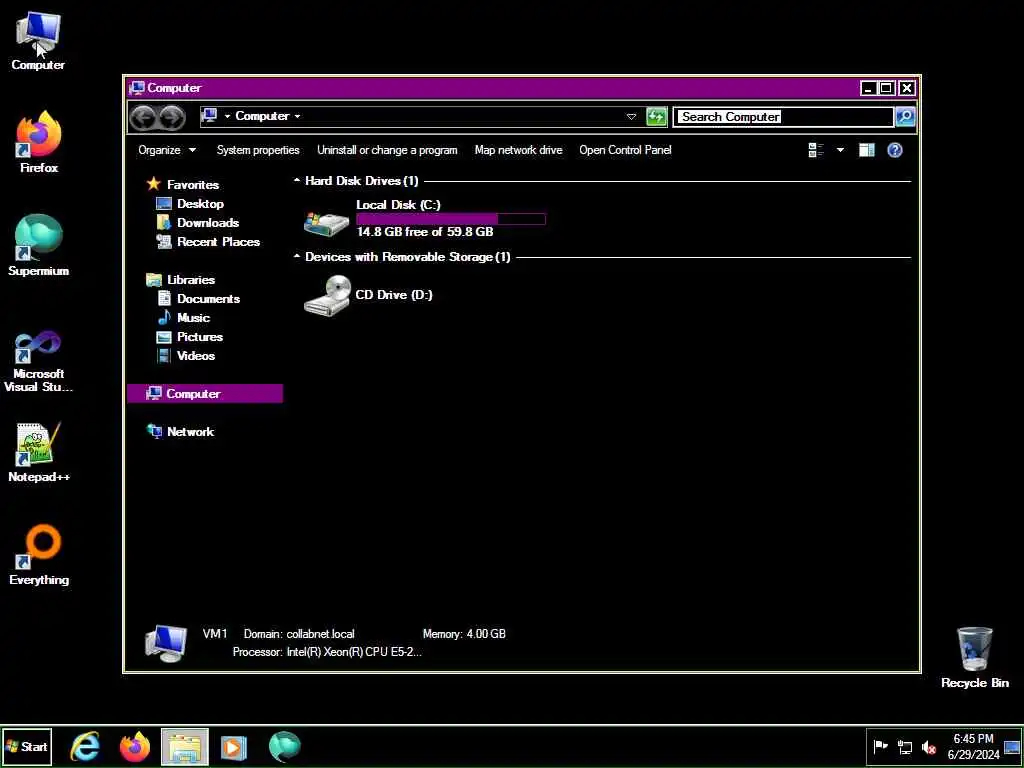Select the CD Drive (D:) icon
This screenshot has width=1024, height=768.
coord(327,295)
